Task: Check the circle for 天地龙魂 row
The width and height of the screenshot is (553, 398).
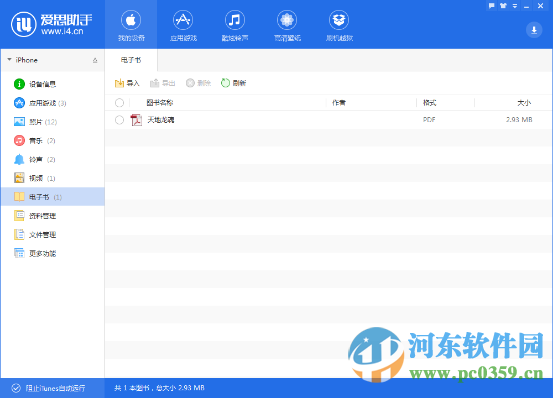Action: pos(120,120)
